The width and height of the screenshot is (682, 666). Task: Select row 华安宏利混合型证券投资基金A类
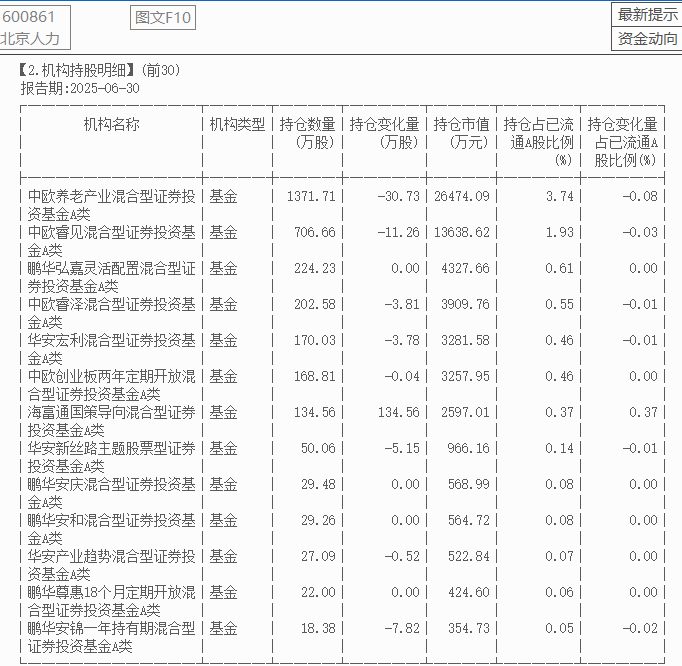coord(342,349)
